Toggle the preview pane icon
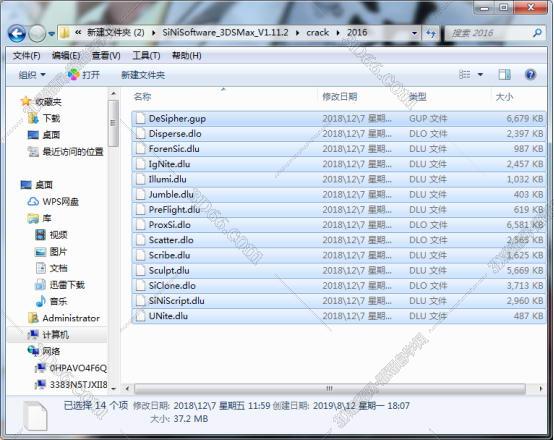The height and width of the screenshot is (440, 554). (504, 74)
